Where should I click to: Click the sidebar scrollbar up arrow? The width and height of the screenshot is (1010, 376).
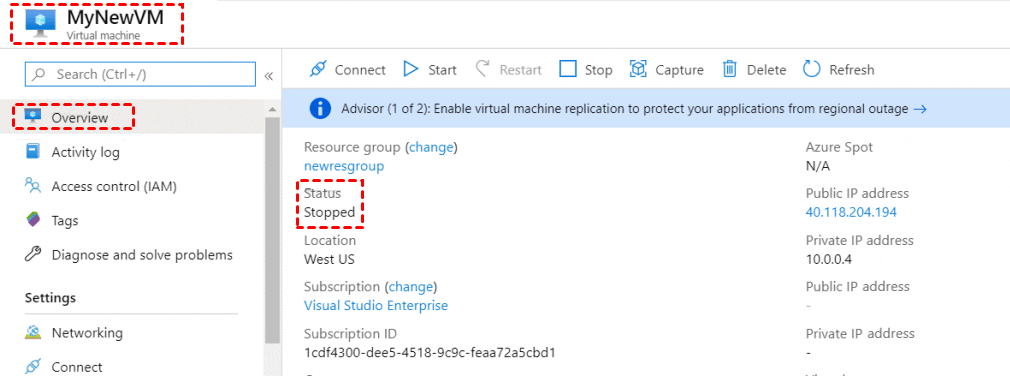tap(272, 108)
